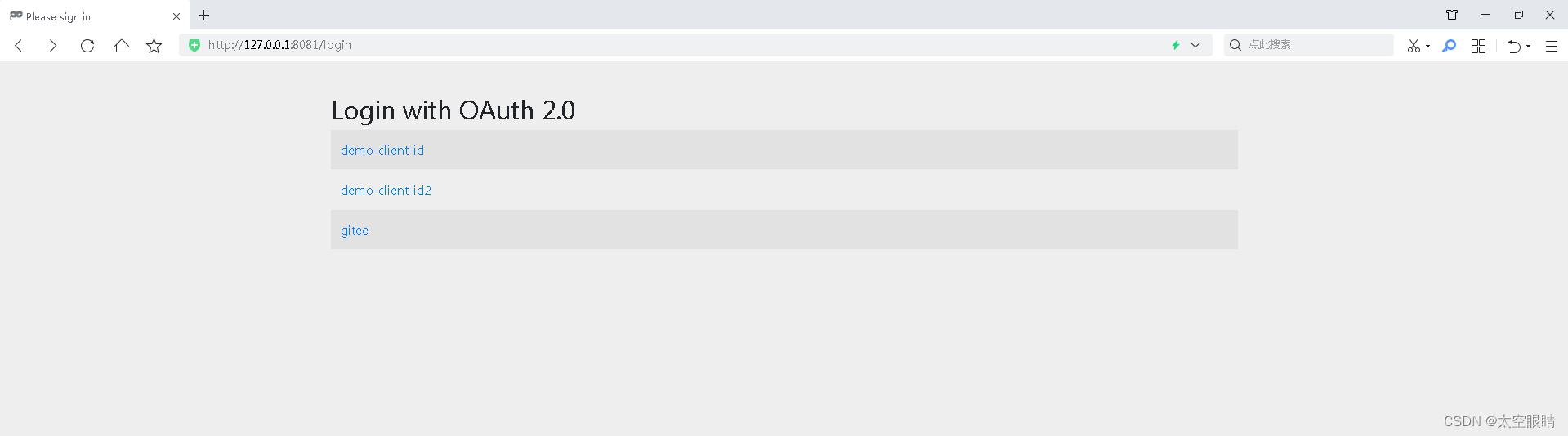This screenshot has width=1568, height=436.
Task: Open the scissors screenshot tool
Action: [x=1414, y=46]
